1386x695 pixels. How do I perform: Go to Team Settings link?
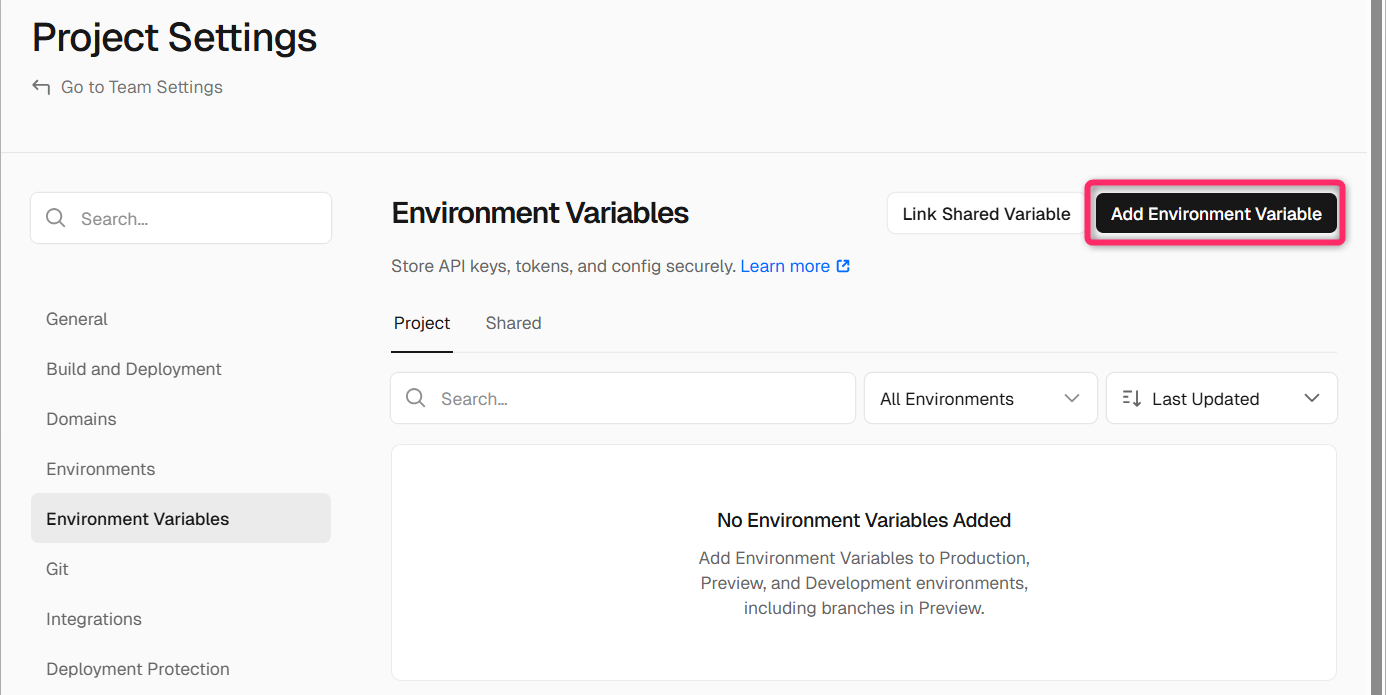(x=141, y=87)
